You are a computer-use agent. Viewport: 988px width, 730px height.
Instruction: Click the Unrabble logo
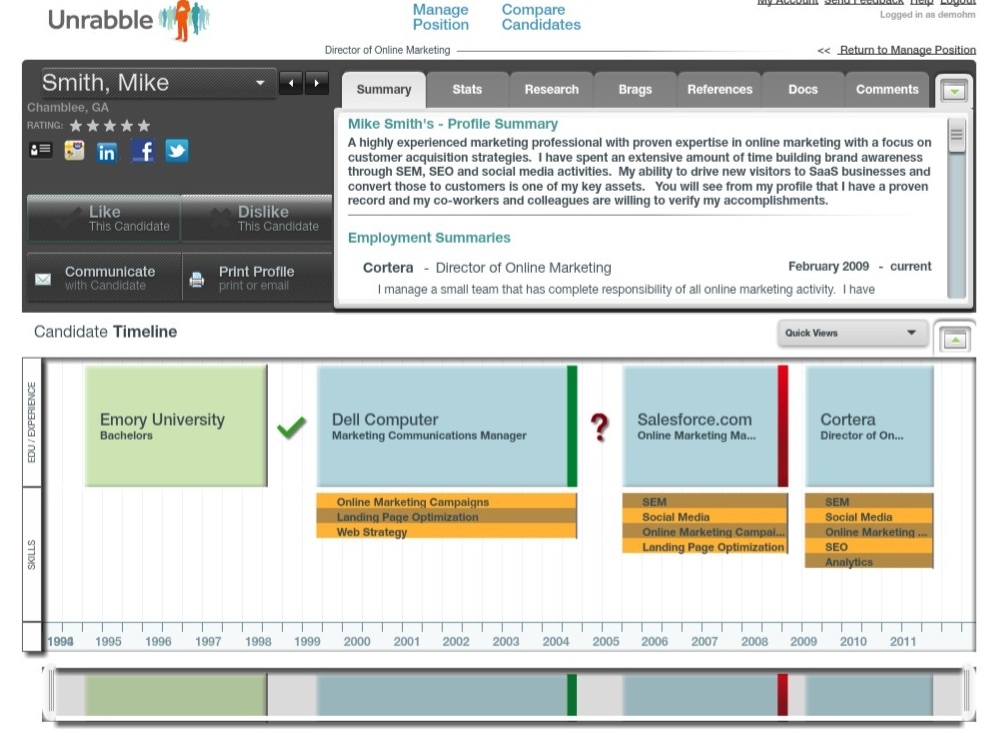(129, 20)
